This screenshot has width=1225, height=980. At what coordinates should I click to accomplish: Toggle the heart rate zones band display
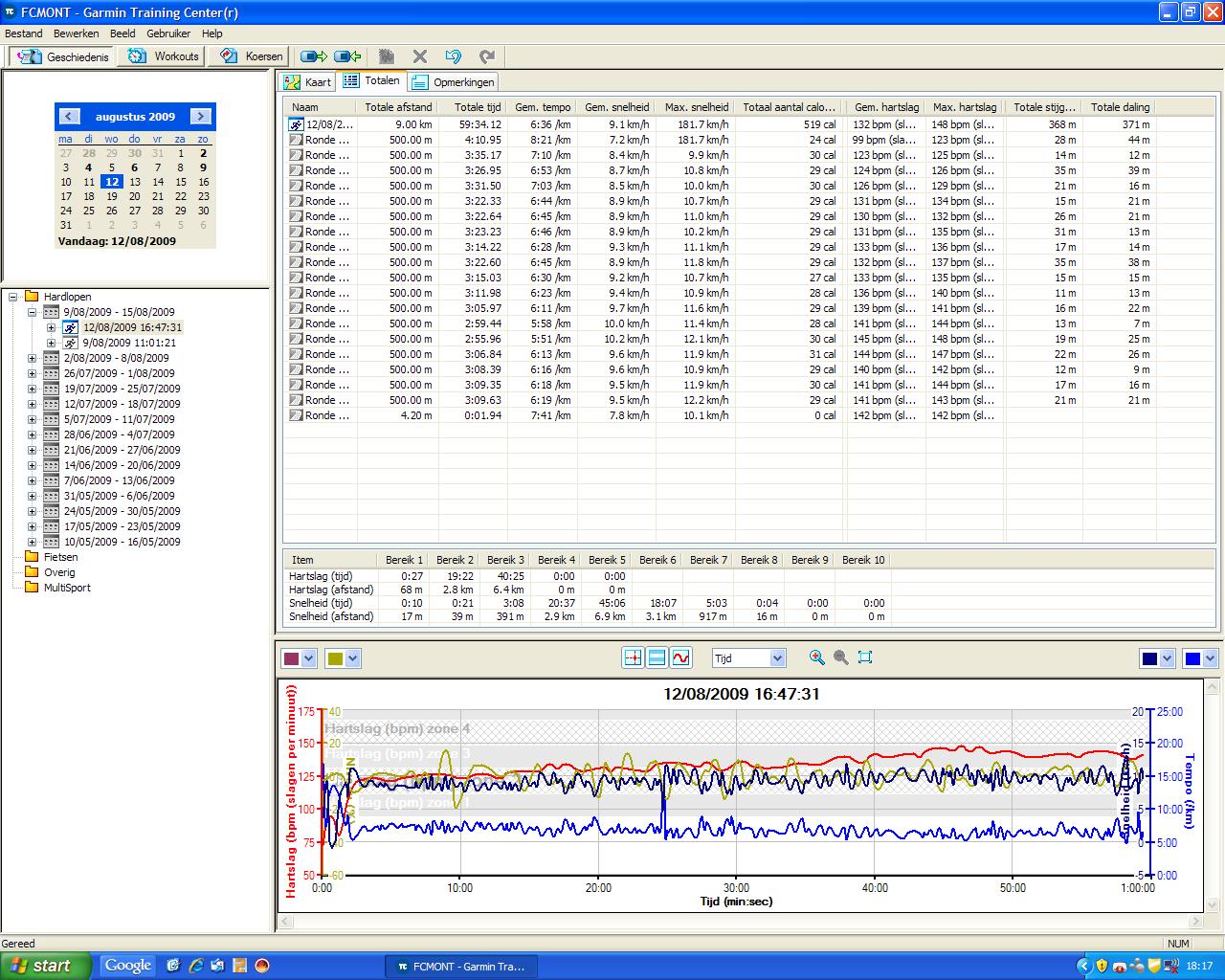[657, 657]
